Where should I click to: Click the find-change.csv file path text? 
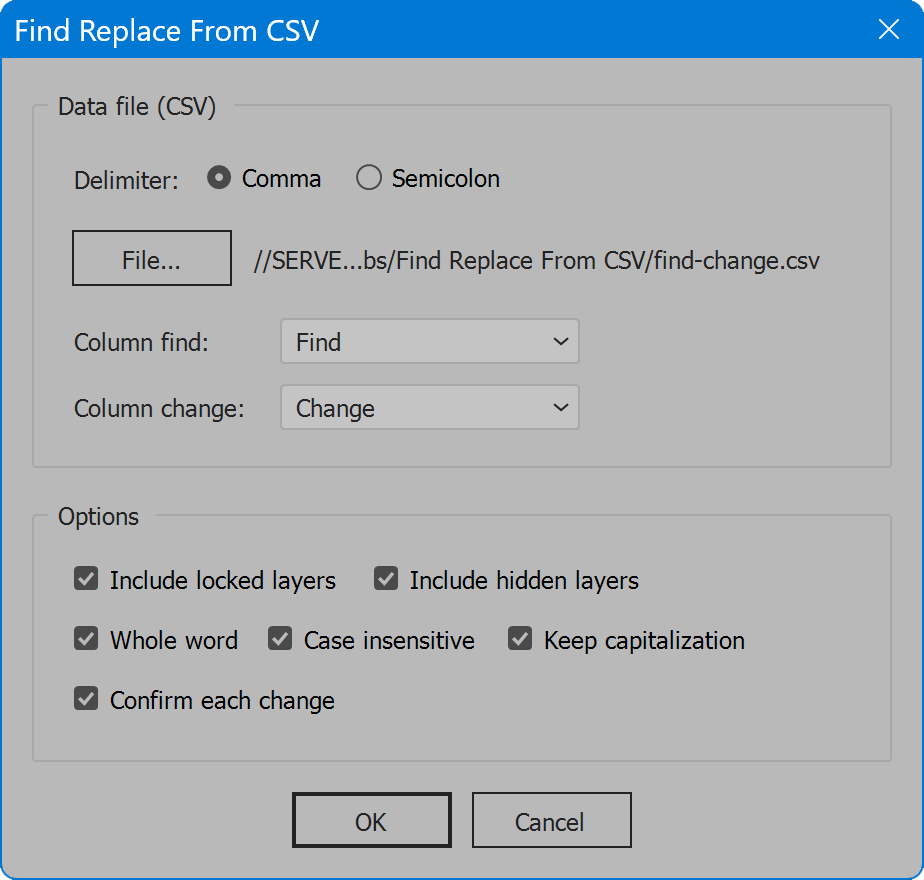(x=536, y=261)
